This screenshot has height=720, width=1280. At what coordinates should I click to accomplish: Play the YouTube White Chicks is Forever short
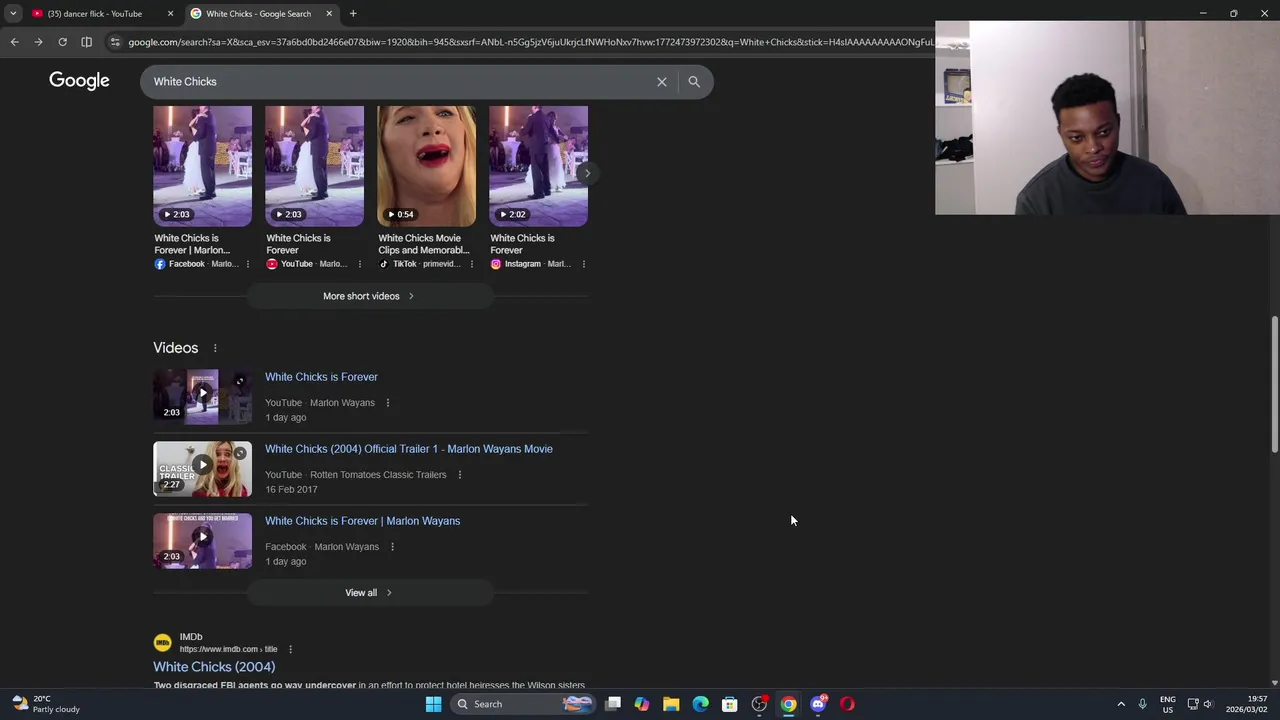click(x=314, y=166)
